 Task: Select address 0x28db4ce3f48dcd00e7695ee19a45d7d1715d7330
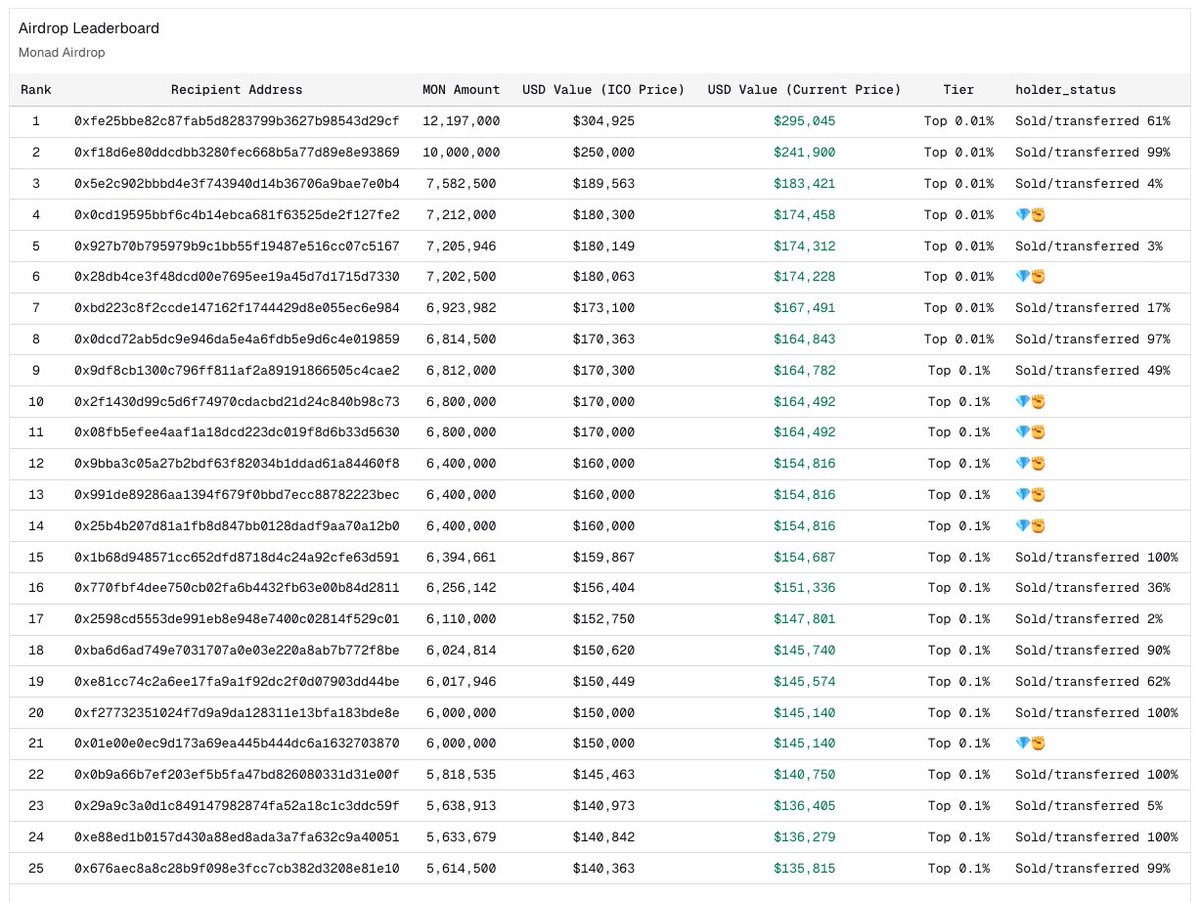pyautogui.click(x=237, y=277)
